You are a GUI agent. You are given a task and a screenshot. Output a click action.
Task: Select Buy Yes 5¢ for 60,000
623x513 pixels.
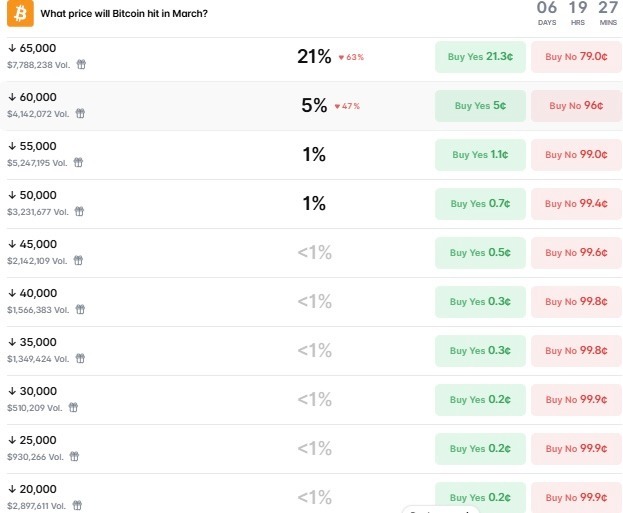point(480,106)
